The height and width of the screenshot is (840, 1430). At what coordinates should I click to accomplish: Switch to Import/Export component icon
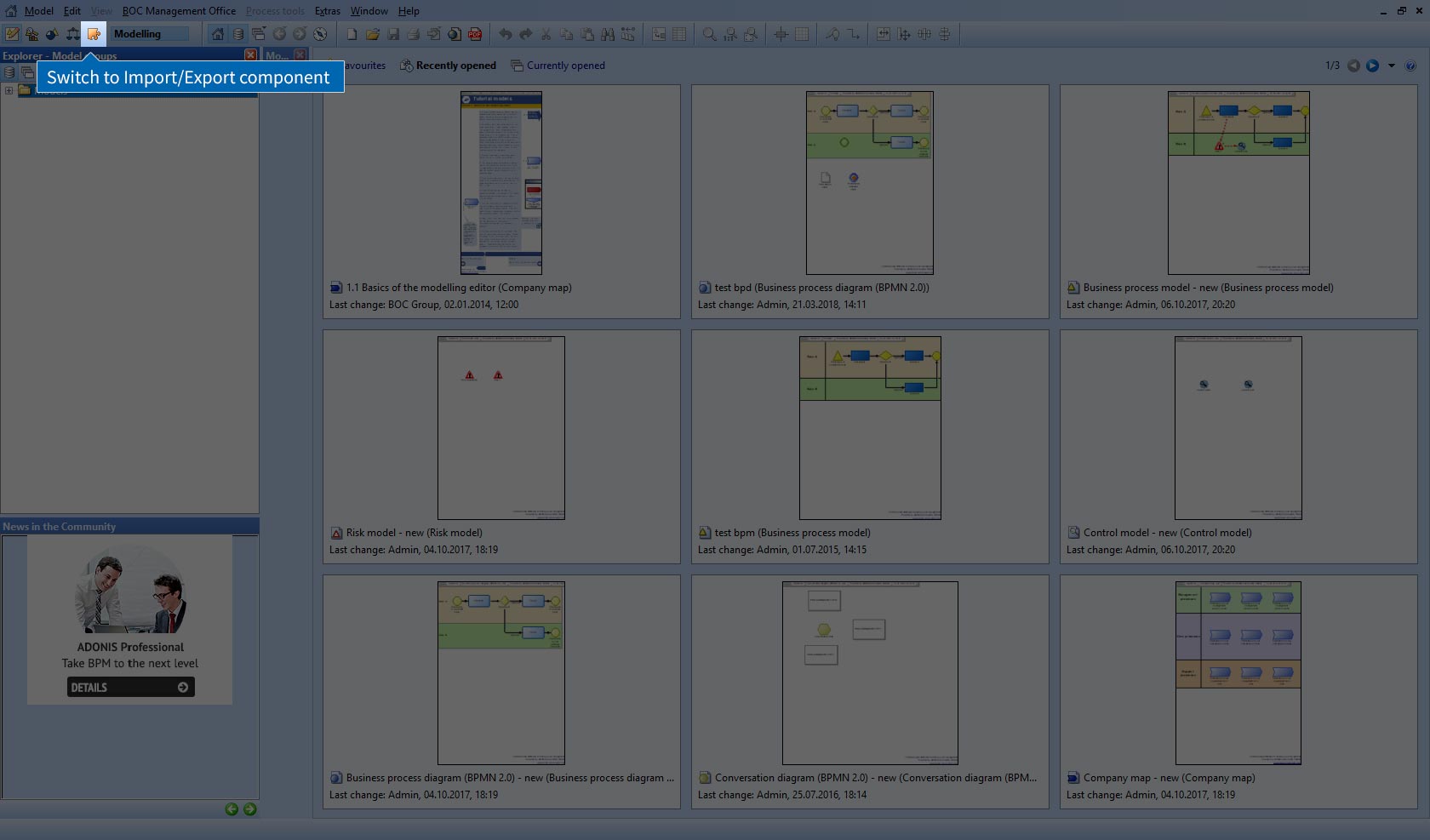(94, 34)
